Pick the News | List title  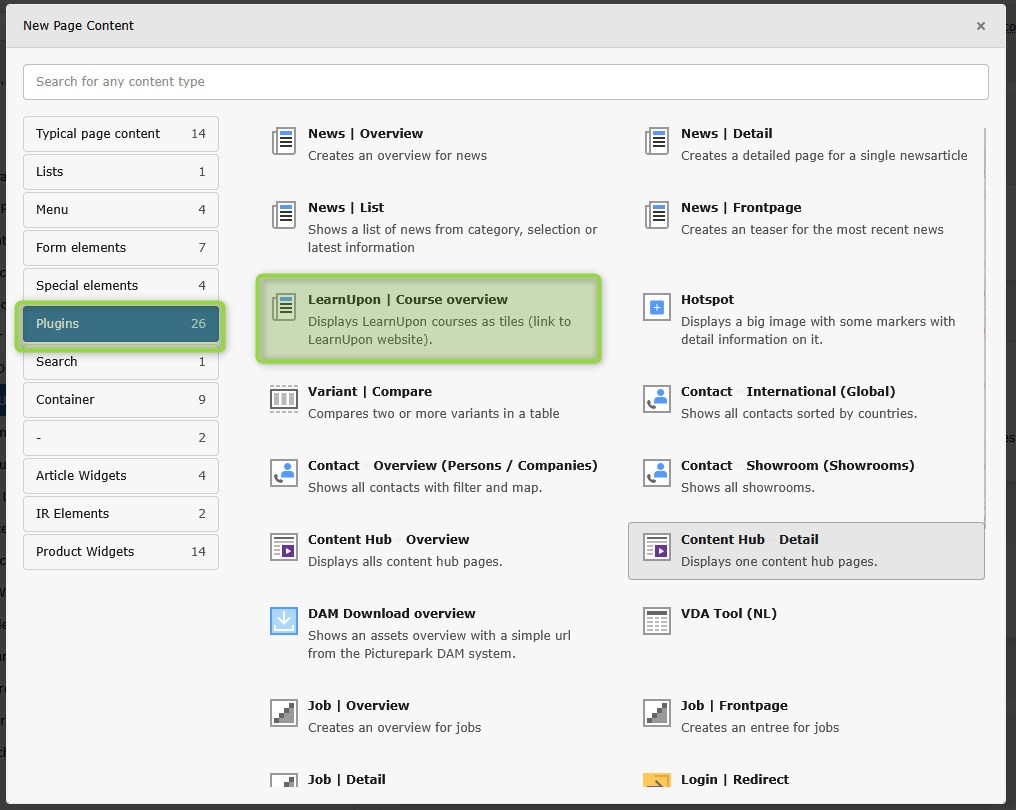point(346,207)
